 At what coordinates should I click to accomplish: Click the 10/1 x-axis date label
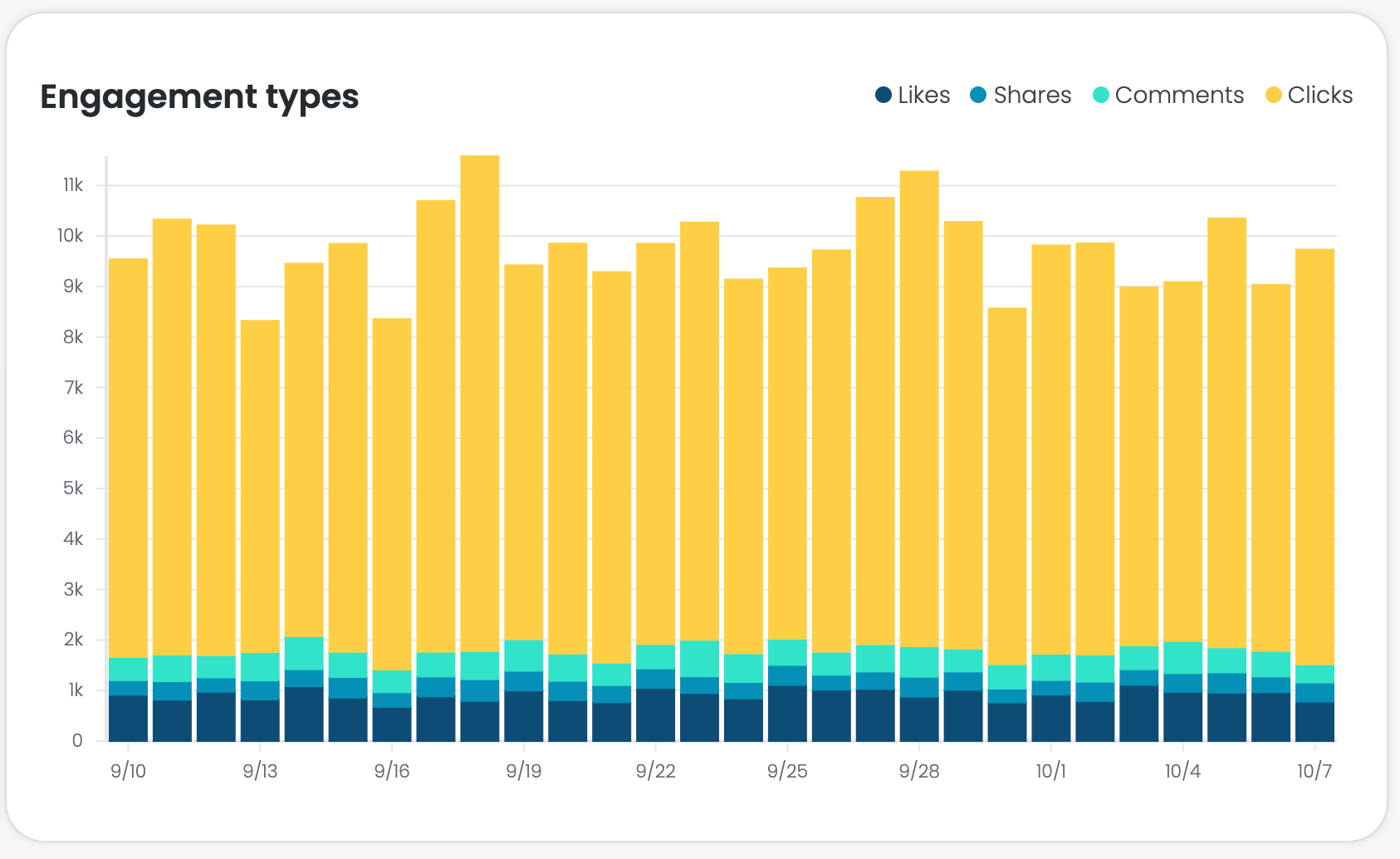click(1050, 771)
